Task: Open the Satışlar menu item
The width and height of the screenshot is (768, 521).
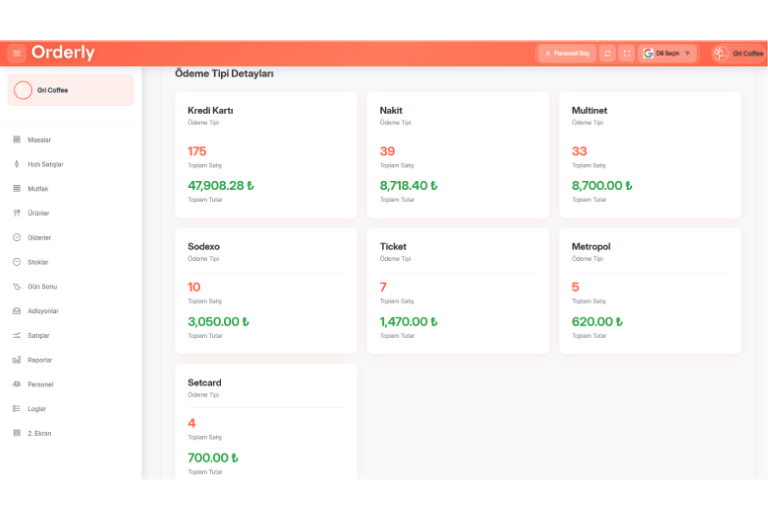Action: (38, 335)
